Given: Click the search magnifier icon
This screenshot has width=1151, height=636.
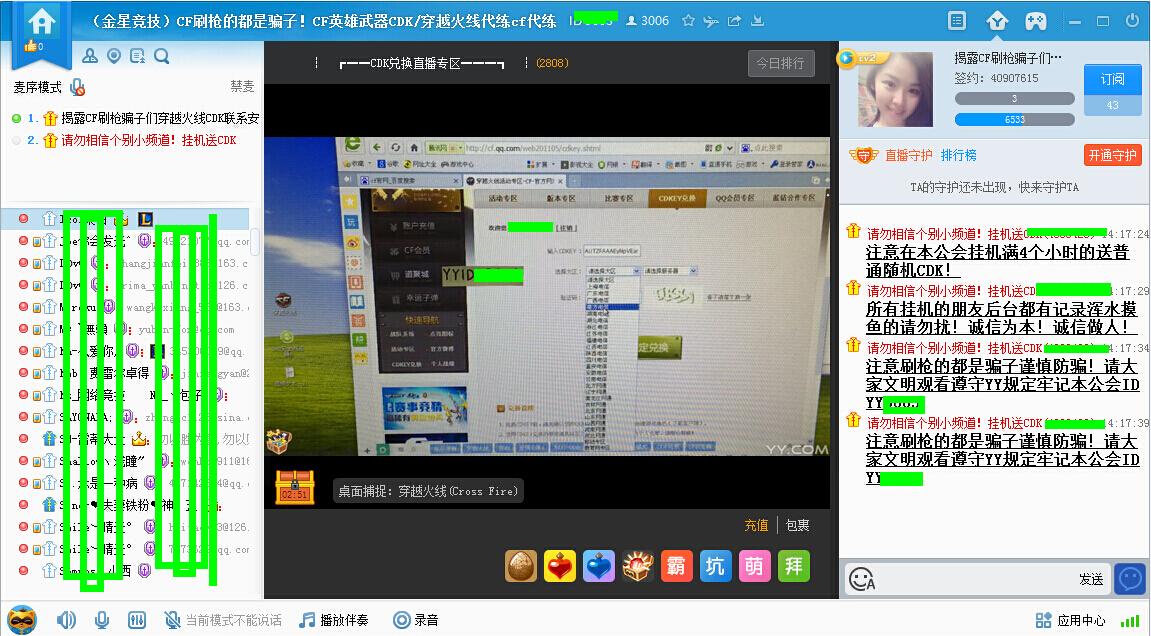Looking at the screenshot, I should (x=161, y=56).
